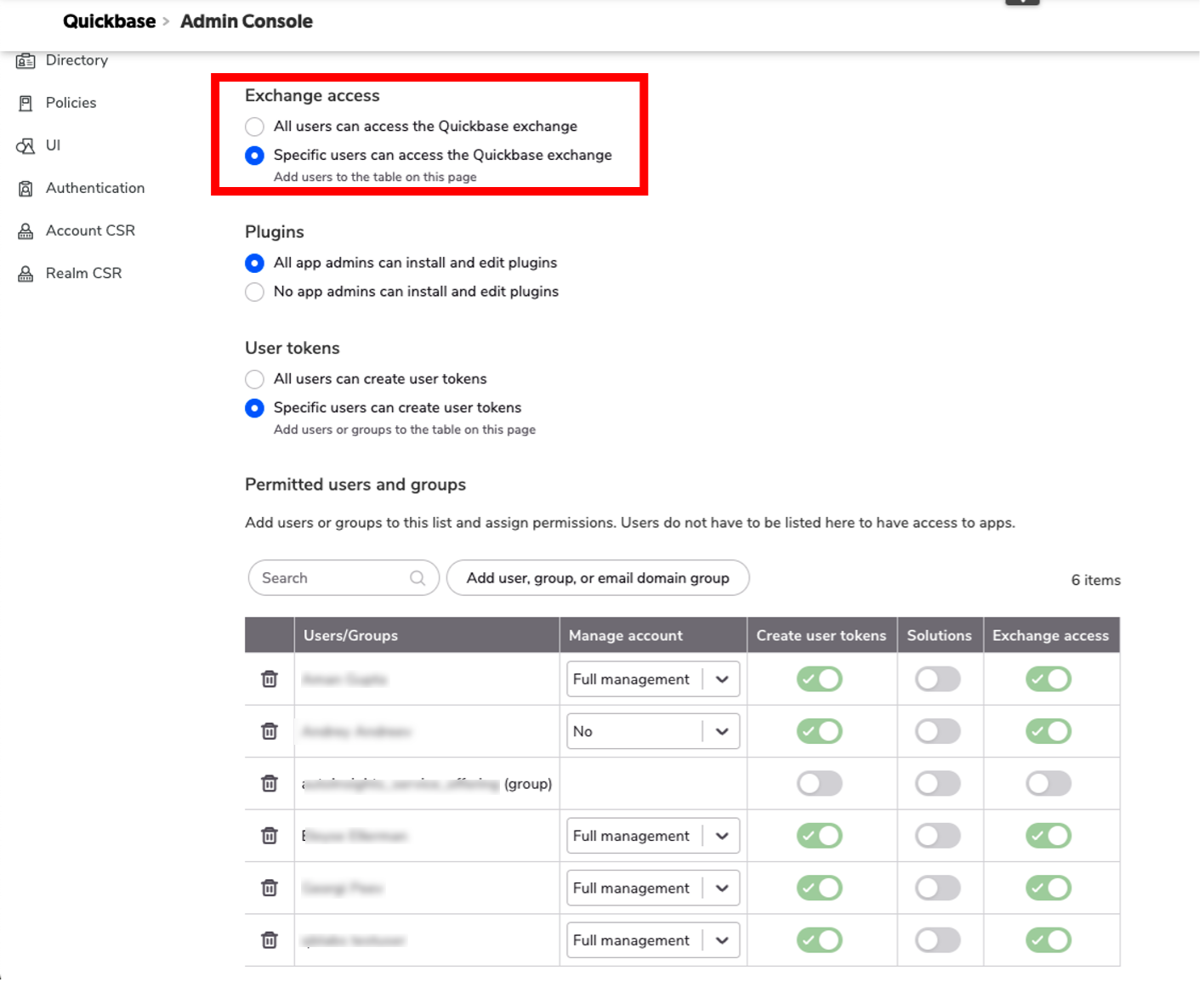Click the magnifier icon in Search box

click(x=417, y=578)
